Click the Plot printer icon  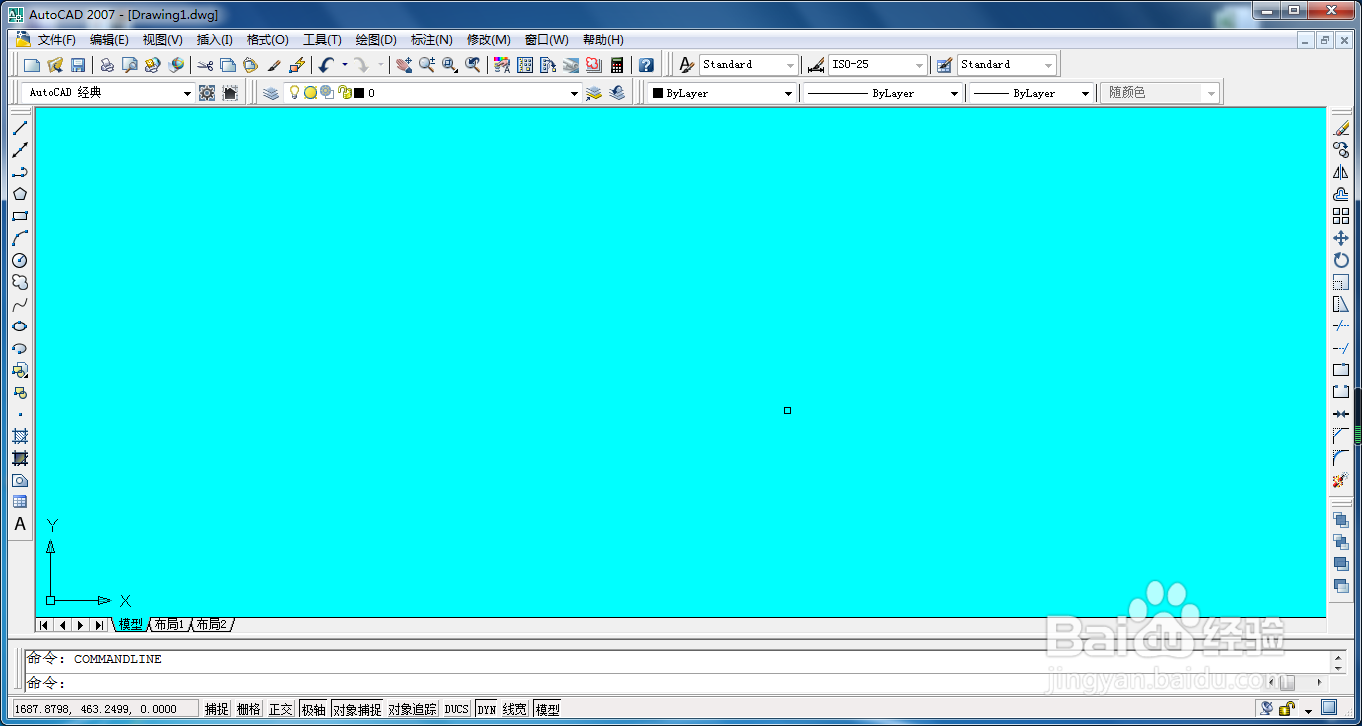[x=107, y=65]
